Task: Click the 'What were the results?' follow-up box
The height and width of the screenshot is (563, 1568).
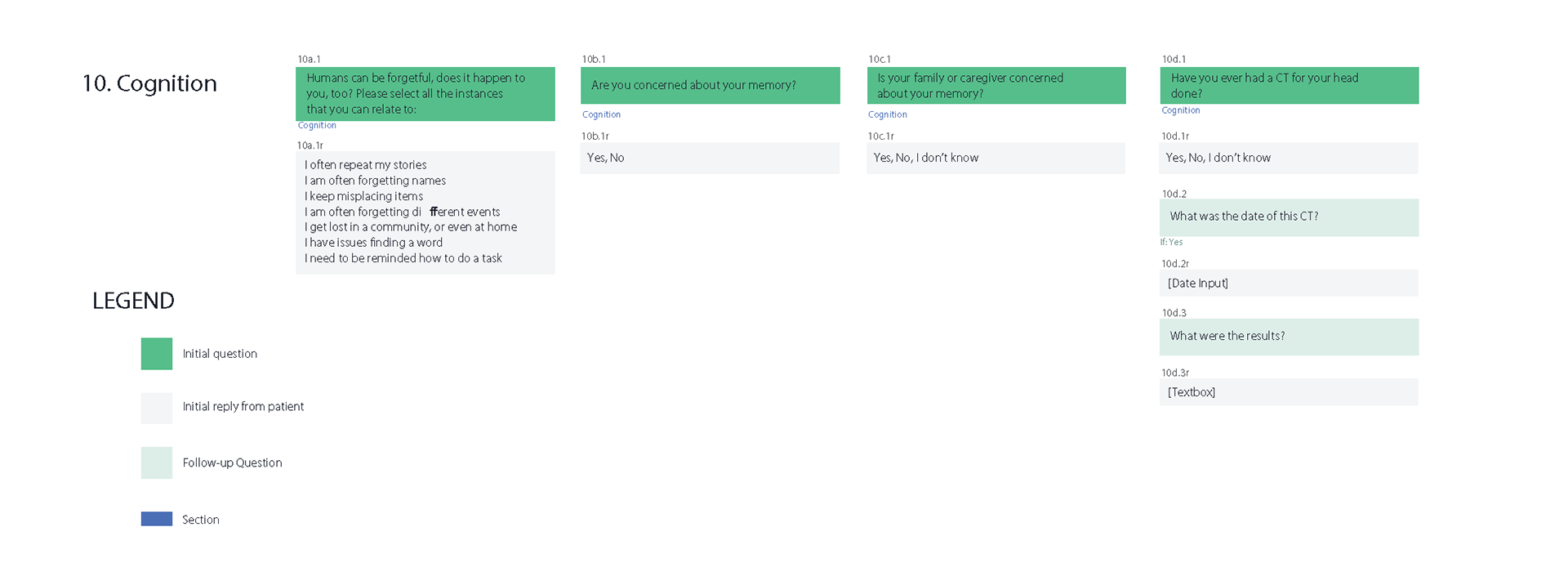Action: click(1290, 337)
